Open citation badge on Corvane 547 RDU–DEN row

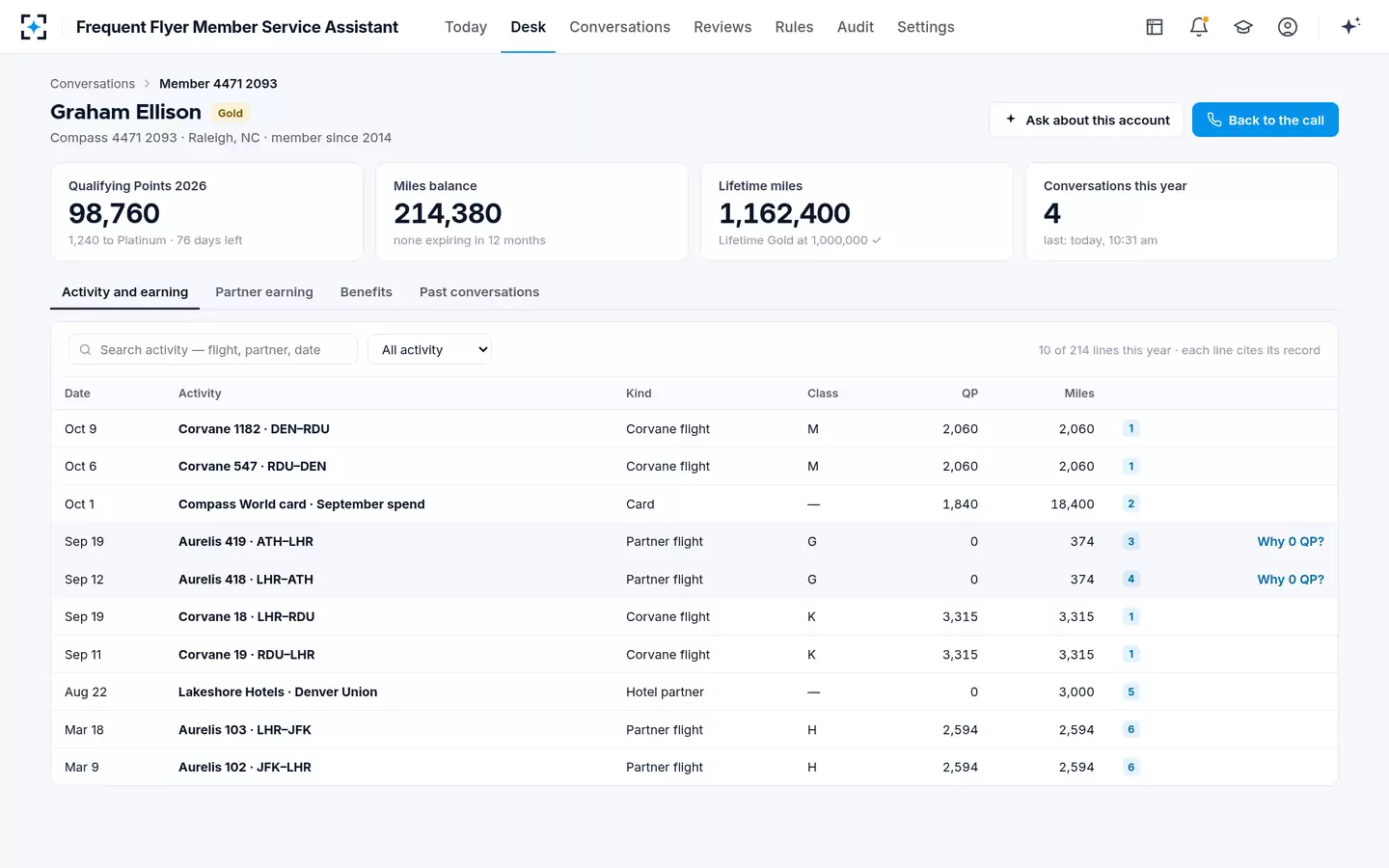tap(1131, 466)
